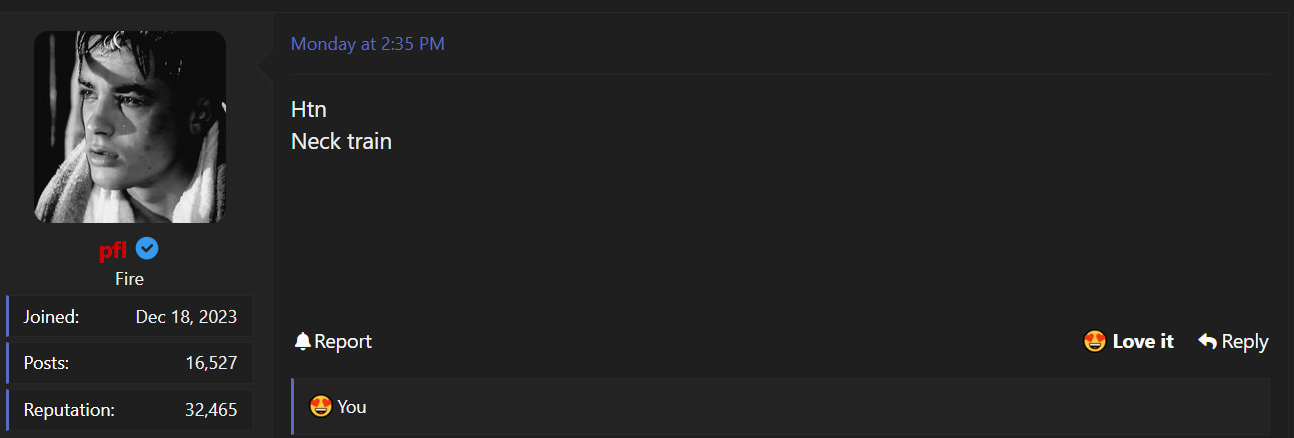This screenshot has height=438, width=1294.
Task: Click the Fire user title
Action: pyautogui.click(x=130, y=279)
